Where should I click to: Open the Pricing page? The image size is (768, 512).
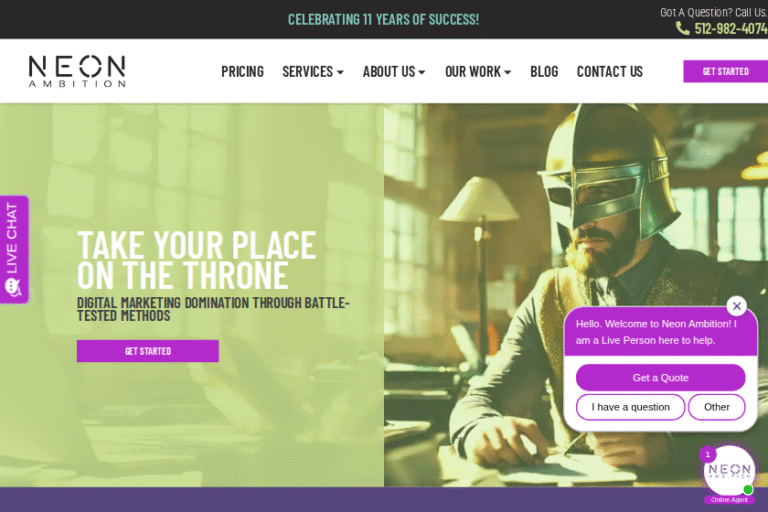point(242,72)
